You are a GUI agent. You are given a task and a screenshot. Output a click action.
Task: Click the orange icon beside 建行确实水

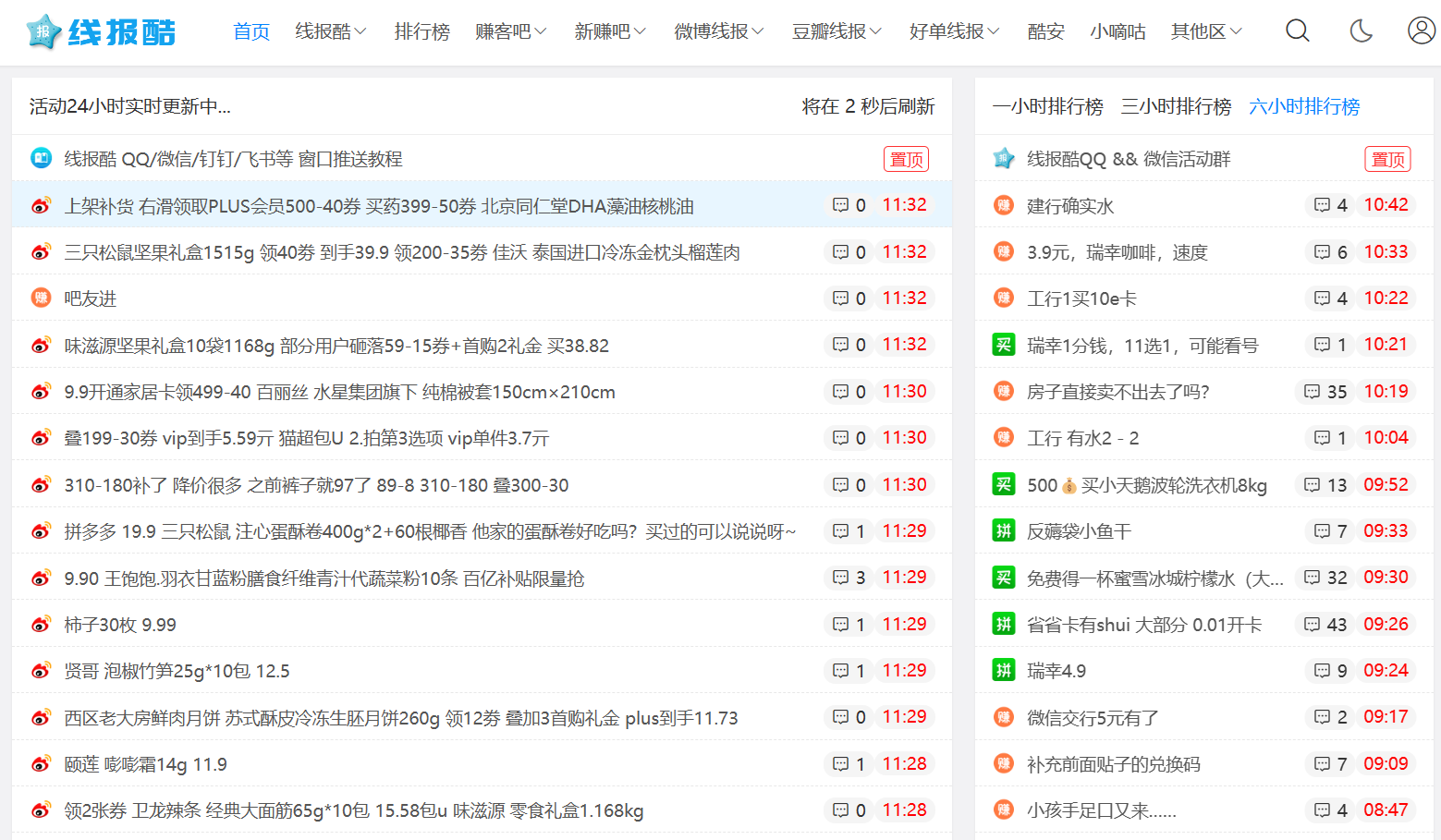pyautogui.click(x=1004, y=205)
